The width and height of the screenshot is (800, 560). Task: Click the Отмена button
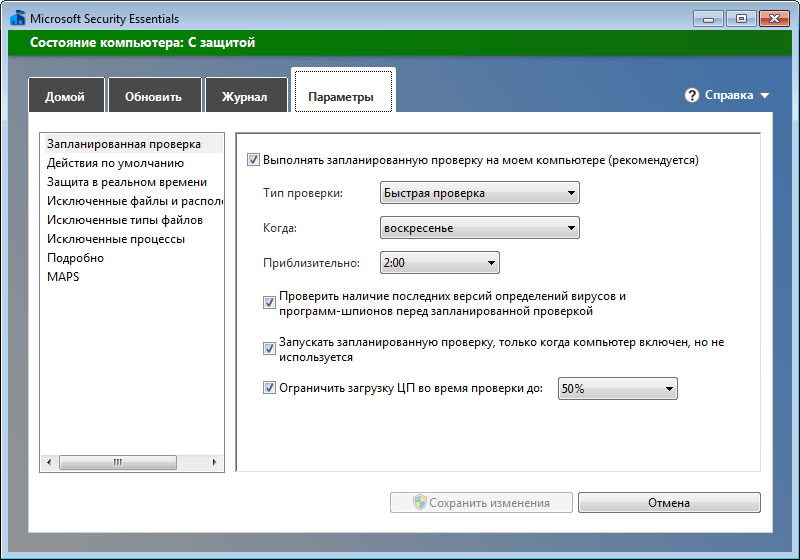pos(669,502)
